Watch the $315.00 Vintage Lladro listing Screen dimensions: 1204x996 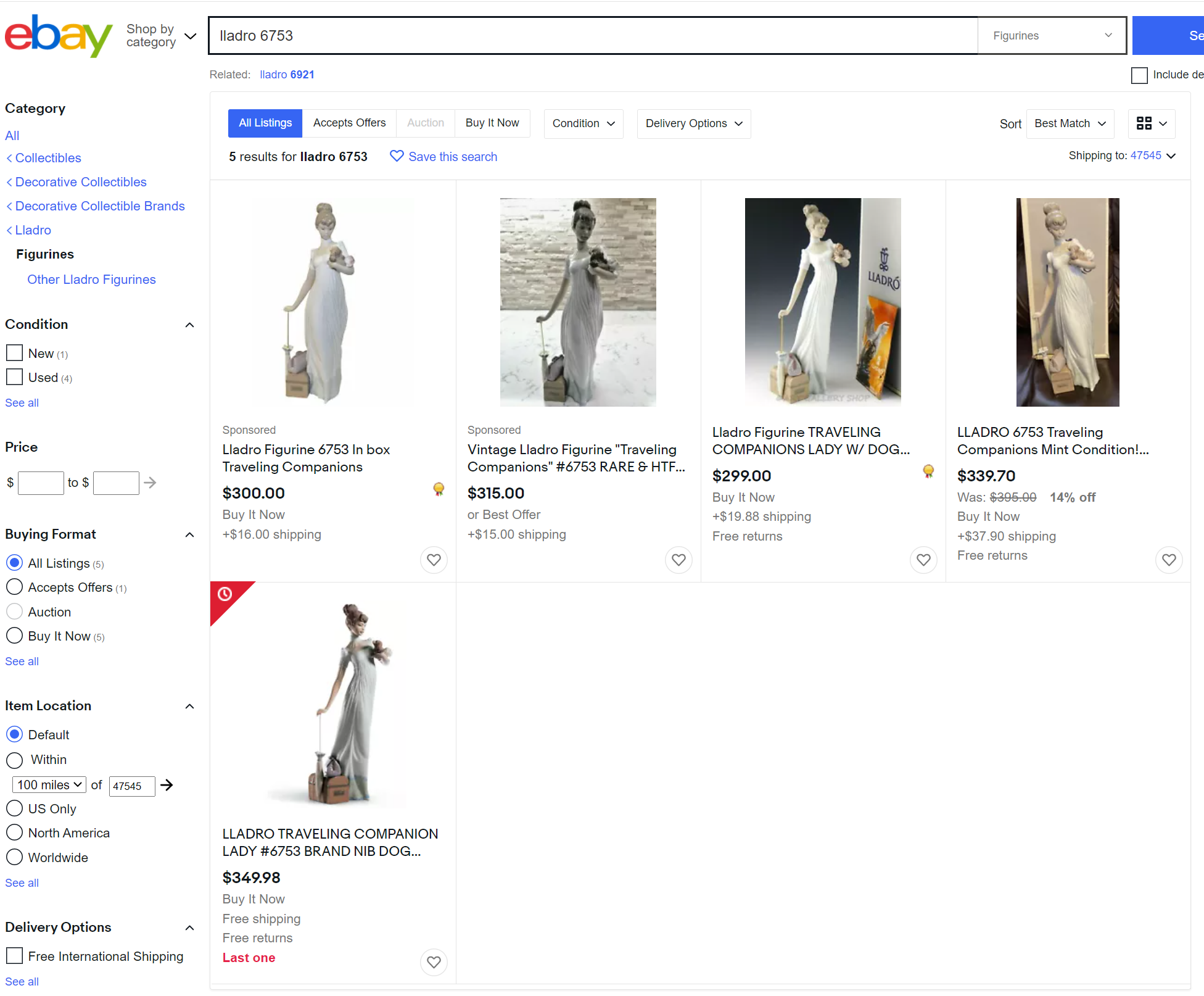678,560
